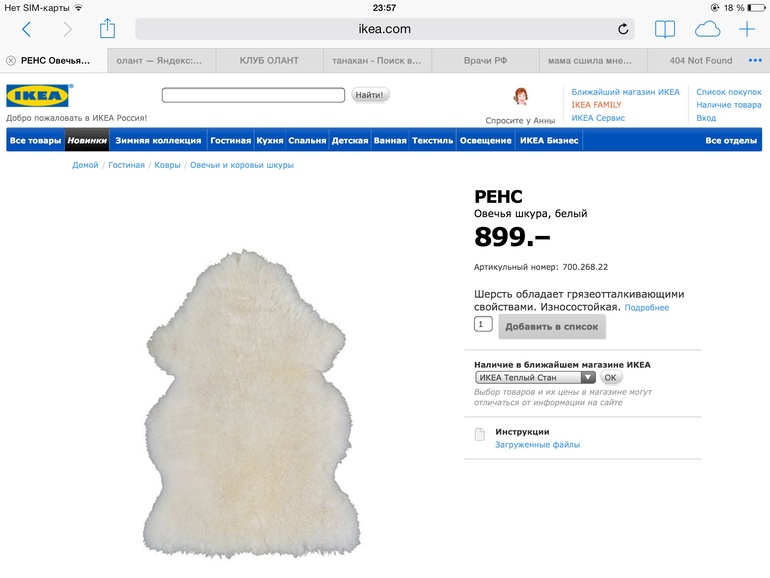Image resolution: width=770 pixels, height=578 pixels.
Task: Reload the page with refresh icon
Action: pos(623,29)
